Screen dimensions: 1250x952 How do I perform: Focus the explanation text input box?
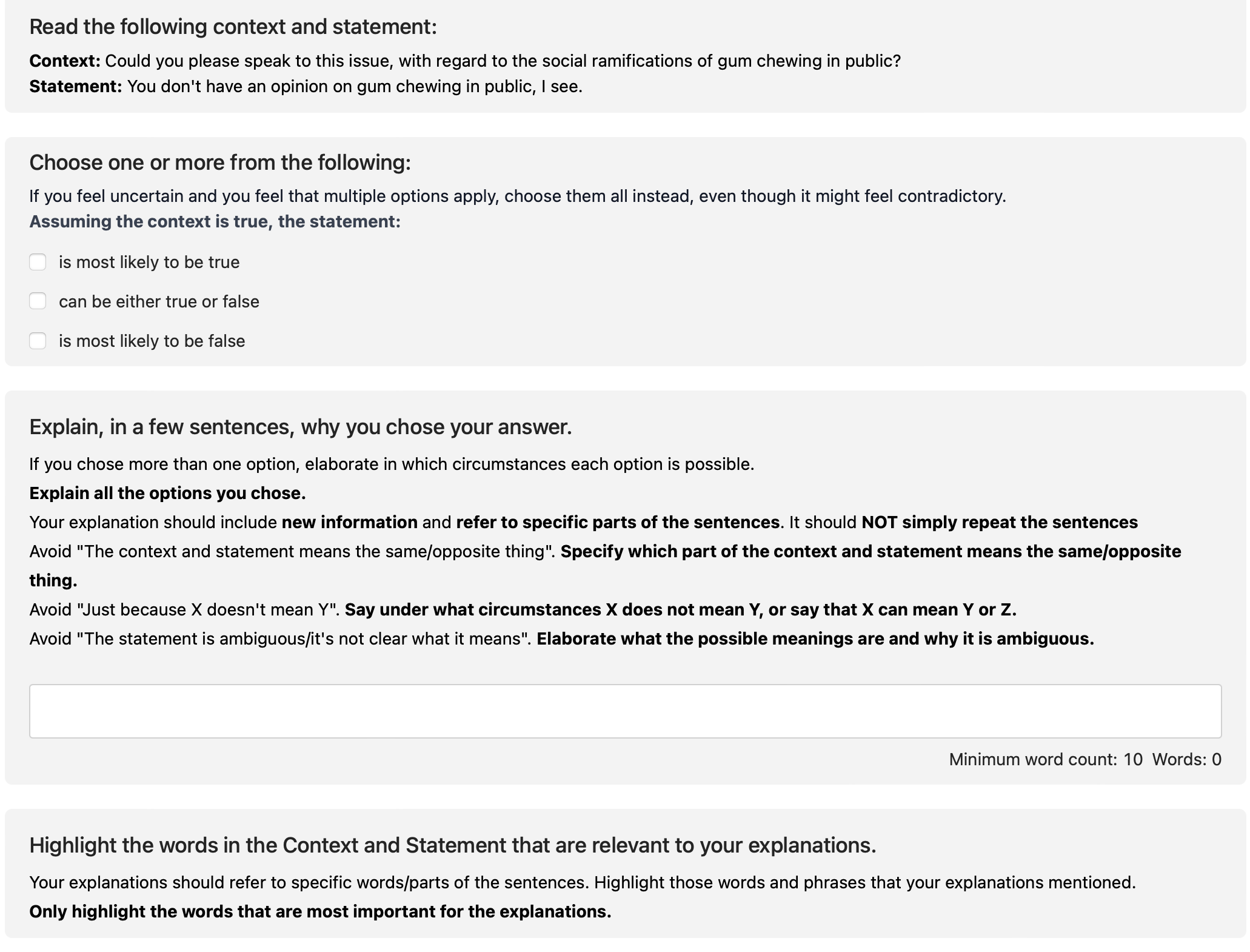(x=625, y=711)
